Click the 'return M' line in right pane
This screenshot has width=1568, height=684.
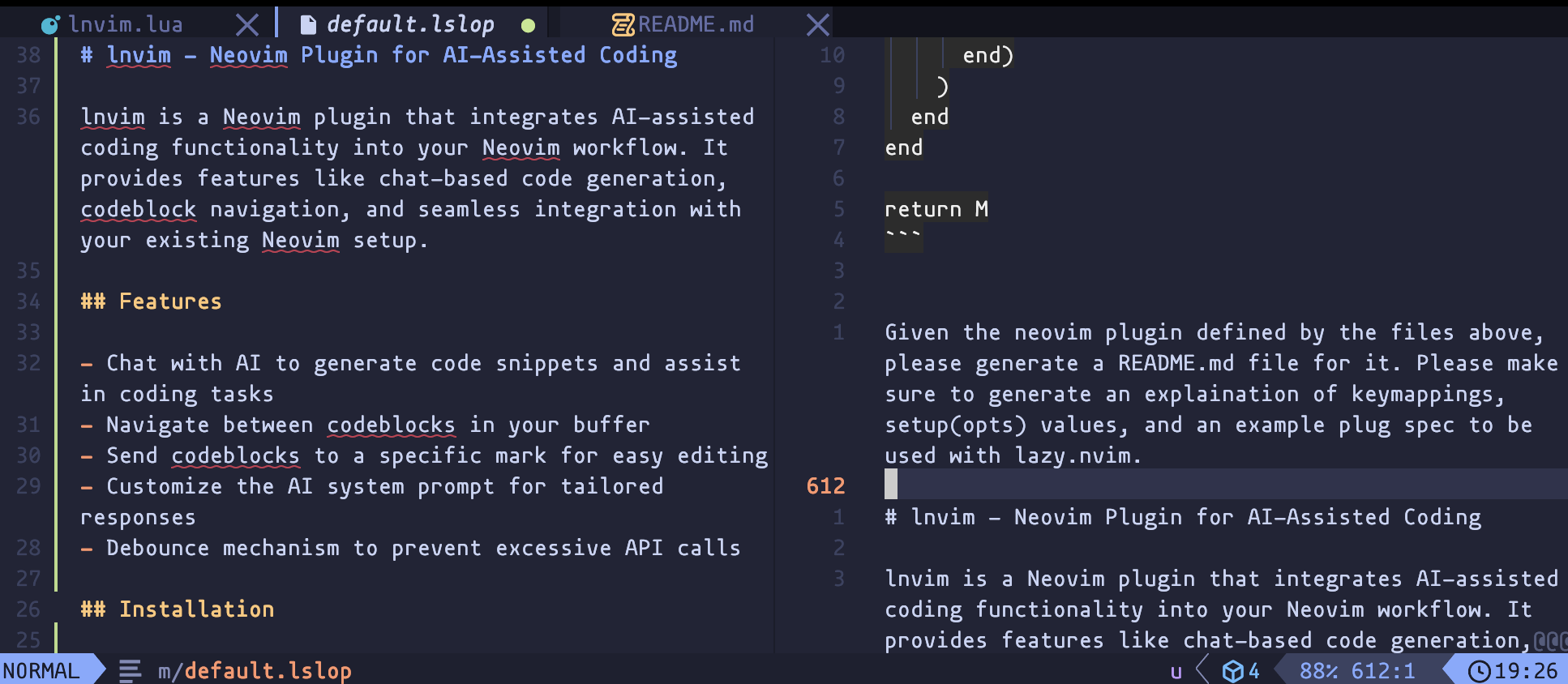[x=936, y=209]
